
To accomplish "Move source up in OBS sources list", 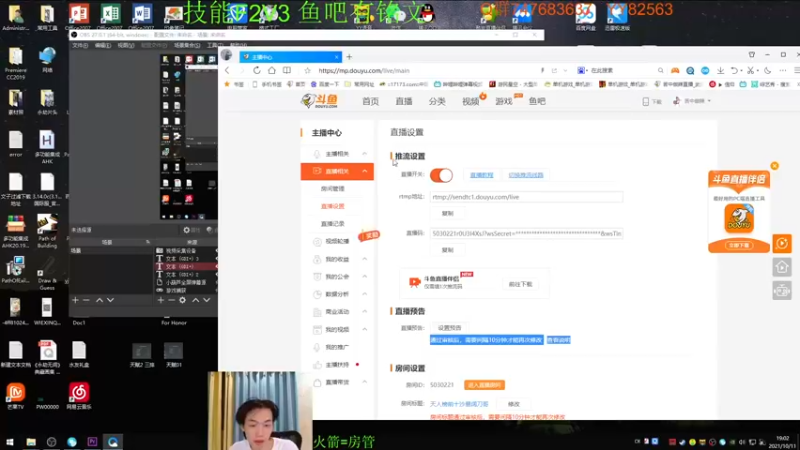I will click(195, 300).
